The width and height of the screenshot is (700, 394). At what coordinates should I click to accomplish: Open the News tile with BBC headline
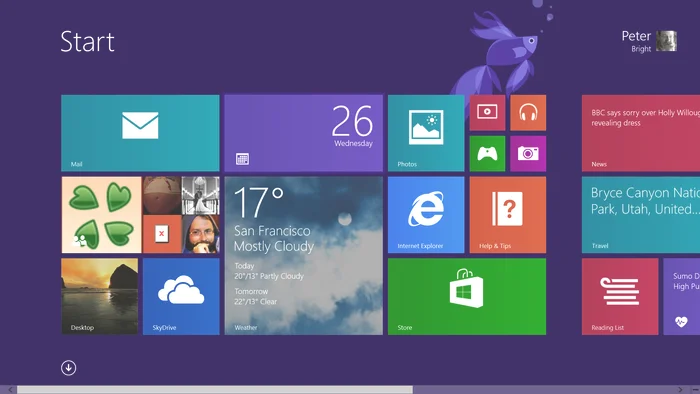[641, 133]
